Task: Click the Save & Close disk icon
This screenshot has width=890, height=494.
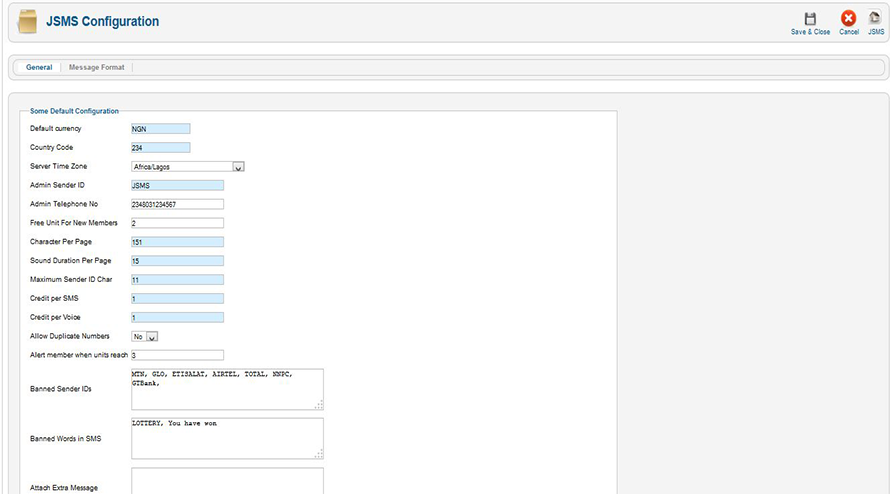Action: tap(810, 19)
